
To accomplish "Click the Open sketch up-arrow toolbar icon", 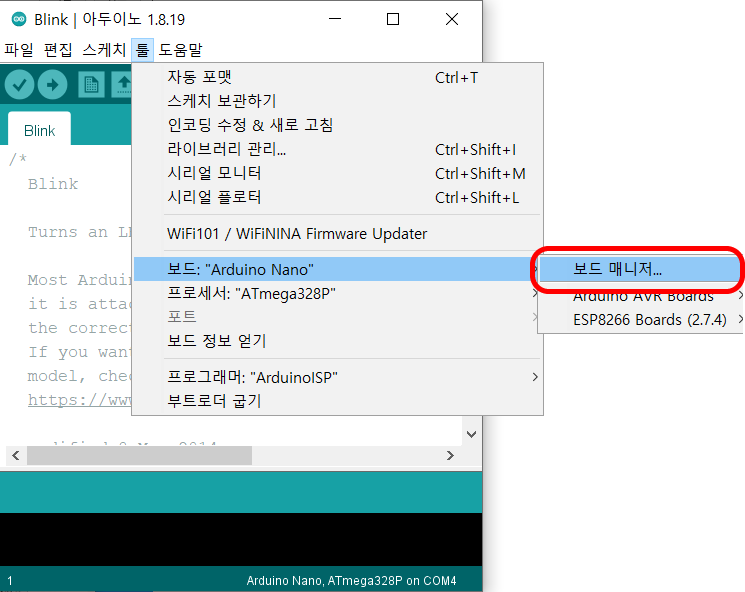I will pyautogui.click(x=122, y=85).
